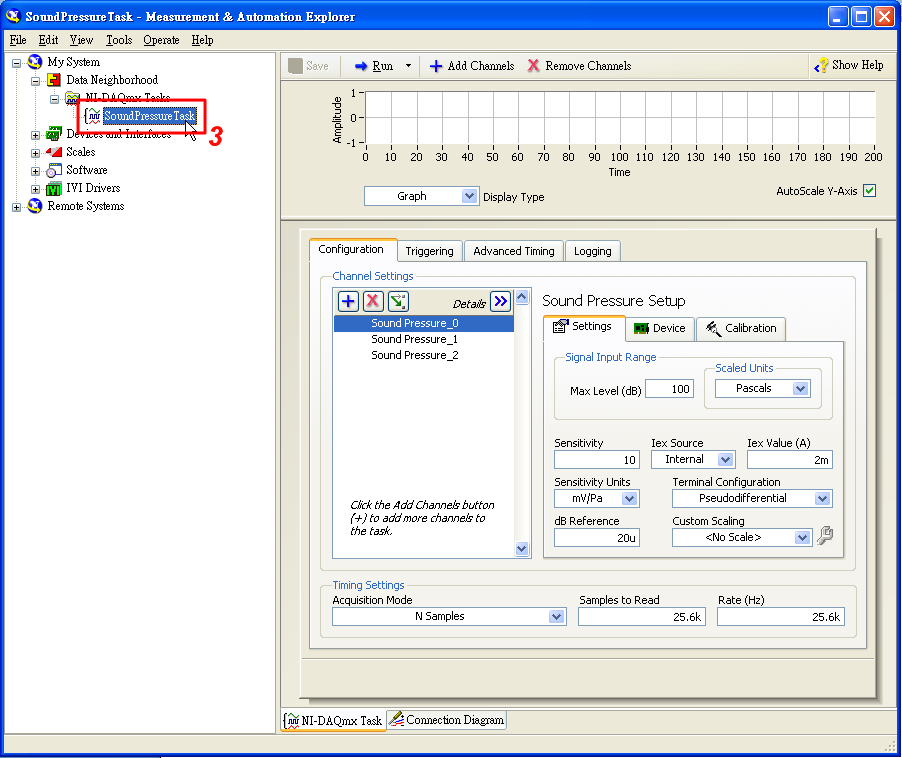Image resolution: width=902 pixels, height=758 pixels.
Task: Expand the Software tree node
Action: pyautogui.click(x=36, y=171)
